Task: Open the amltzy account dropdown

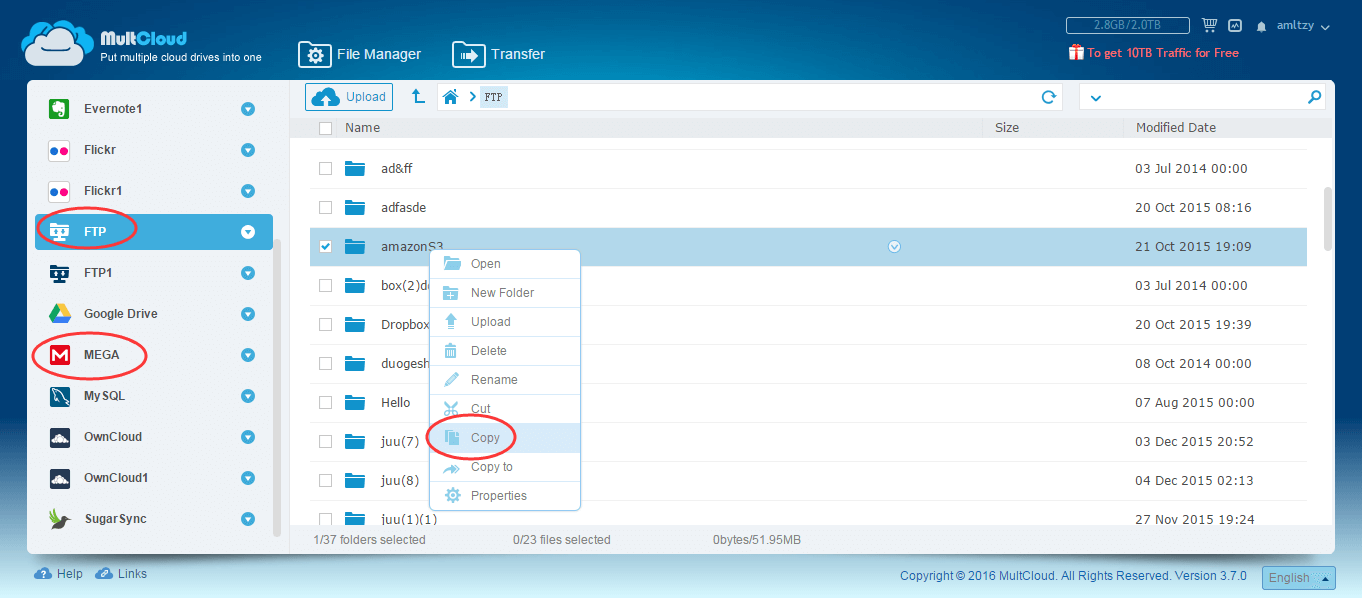Action: pyautogui.click(x=1303, y=27)
